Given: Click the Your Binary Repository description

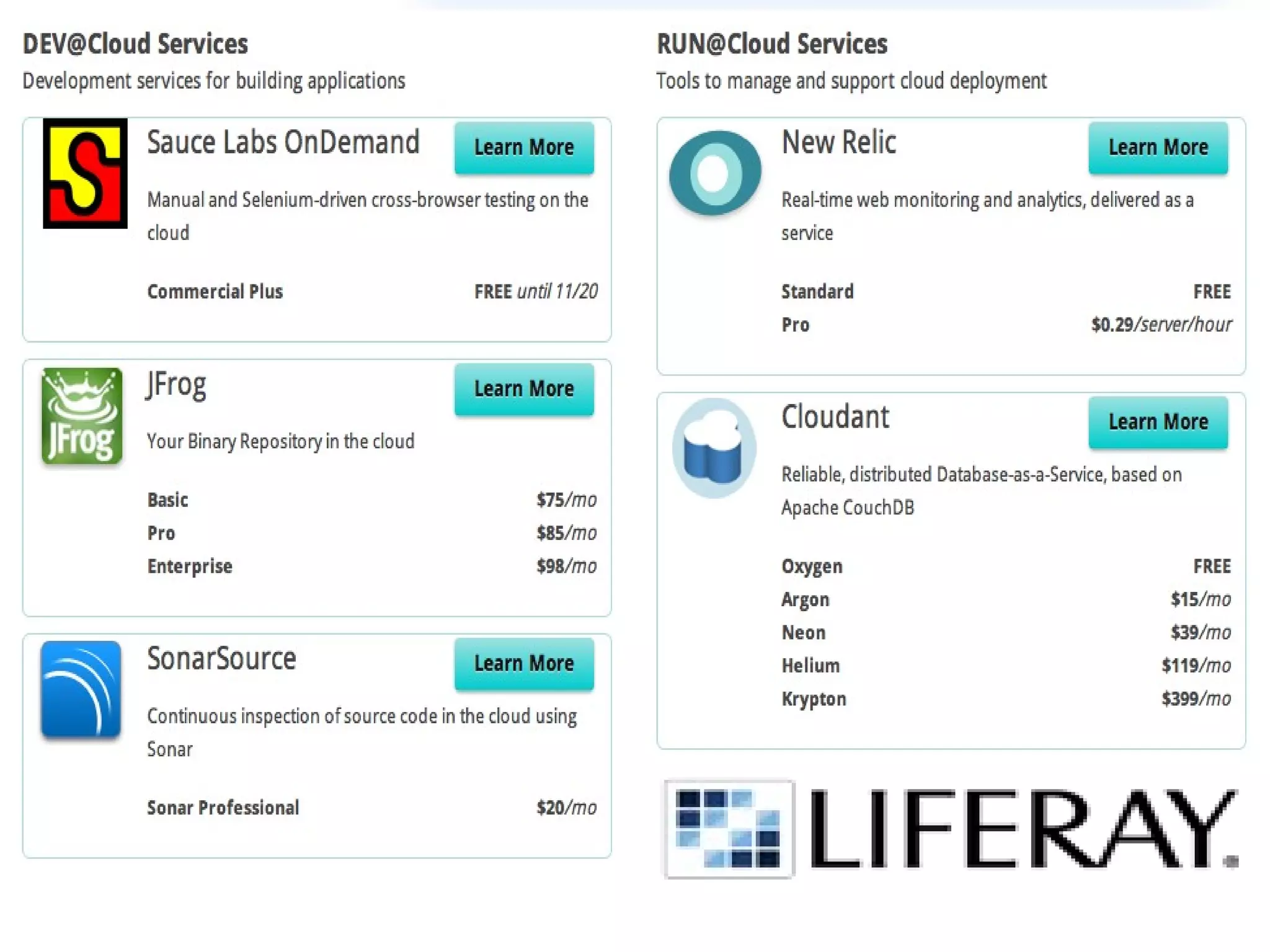Looking at the screenshot, I should [x=281, y=441].
